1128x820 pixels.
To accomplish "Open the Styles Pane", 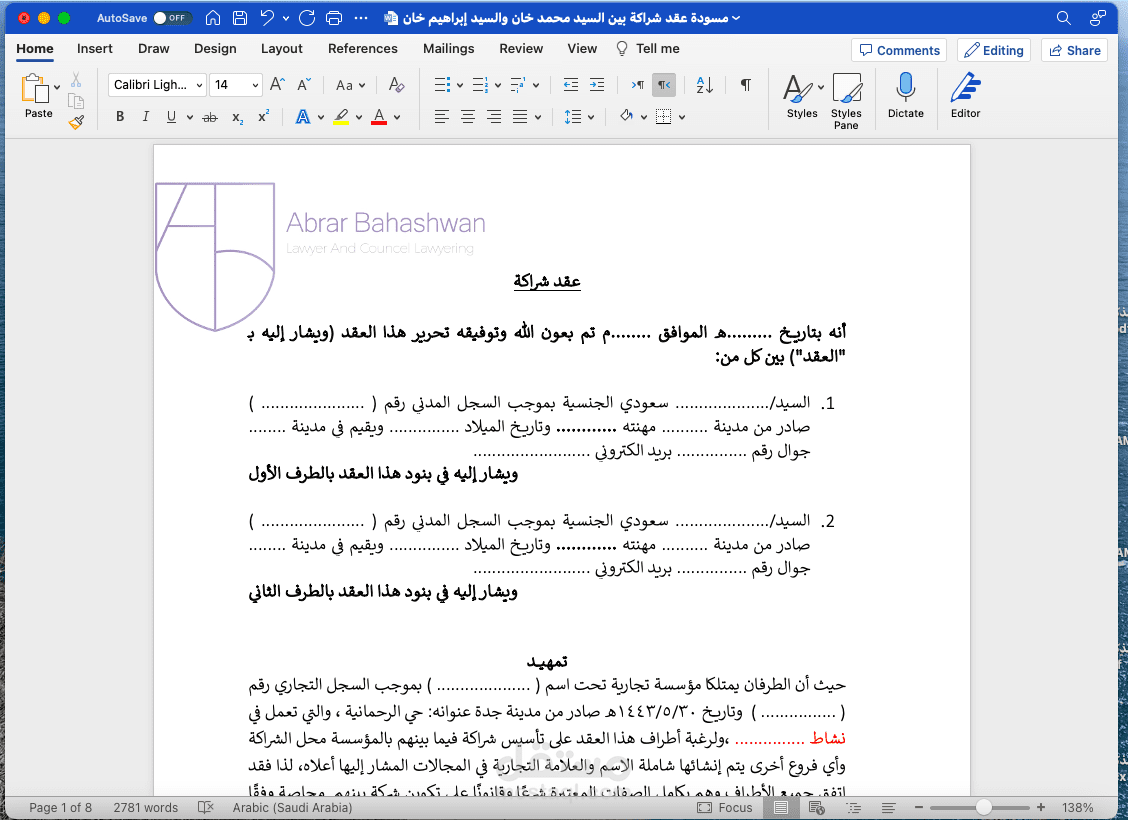I will click(846, 101).
